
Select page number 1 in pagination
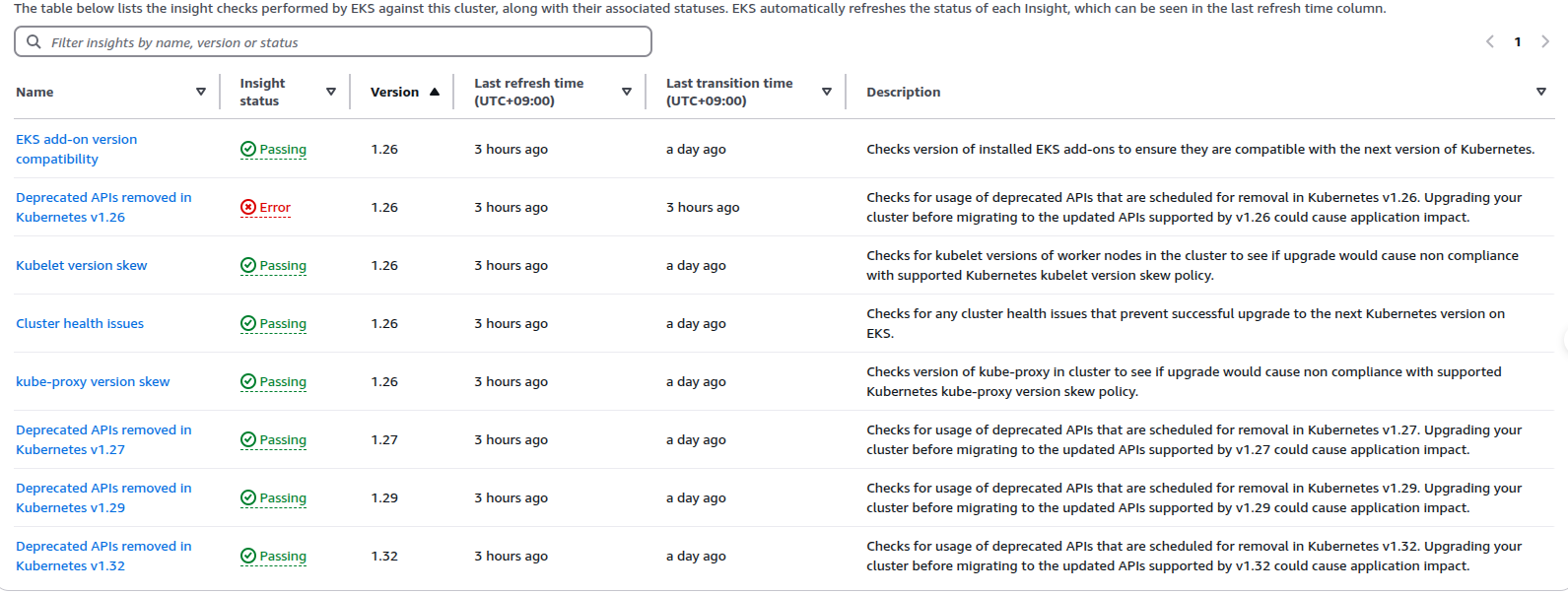[1518, 41]
